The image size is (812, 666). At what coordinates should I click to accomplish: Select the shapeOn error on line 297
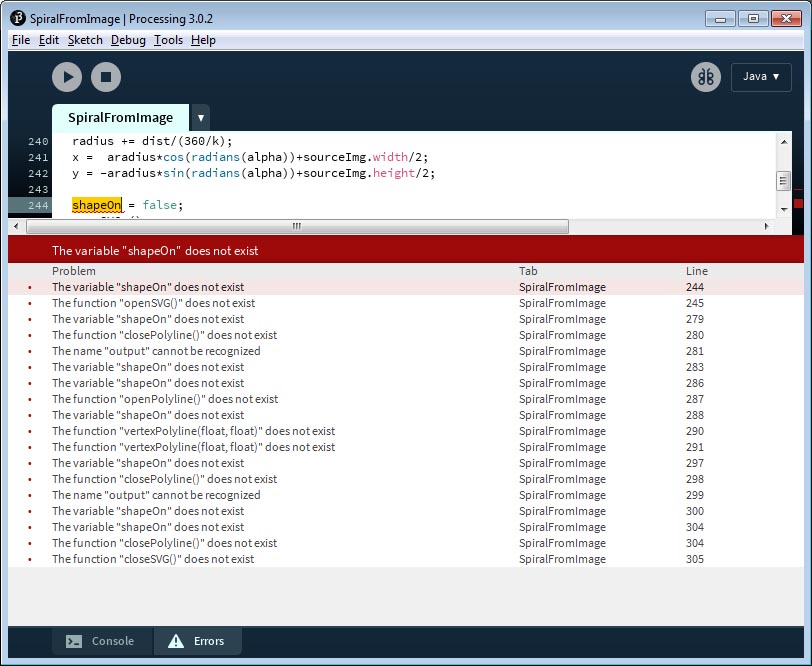click(406, 464)
